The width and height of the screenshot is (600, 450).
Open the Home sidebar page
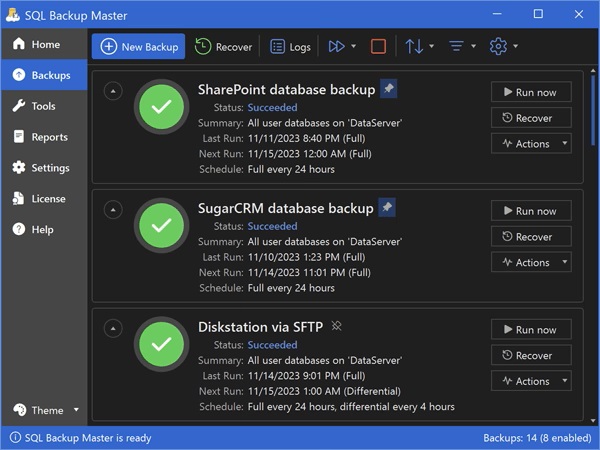(x=44, y=44)
